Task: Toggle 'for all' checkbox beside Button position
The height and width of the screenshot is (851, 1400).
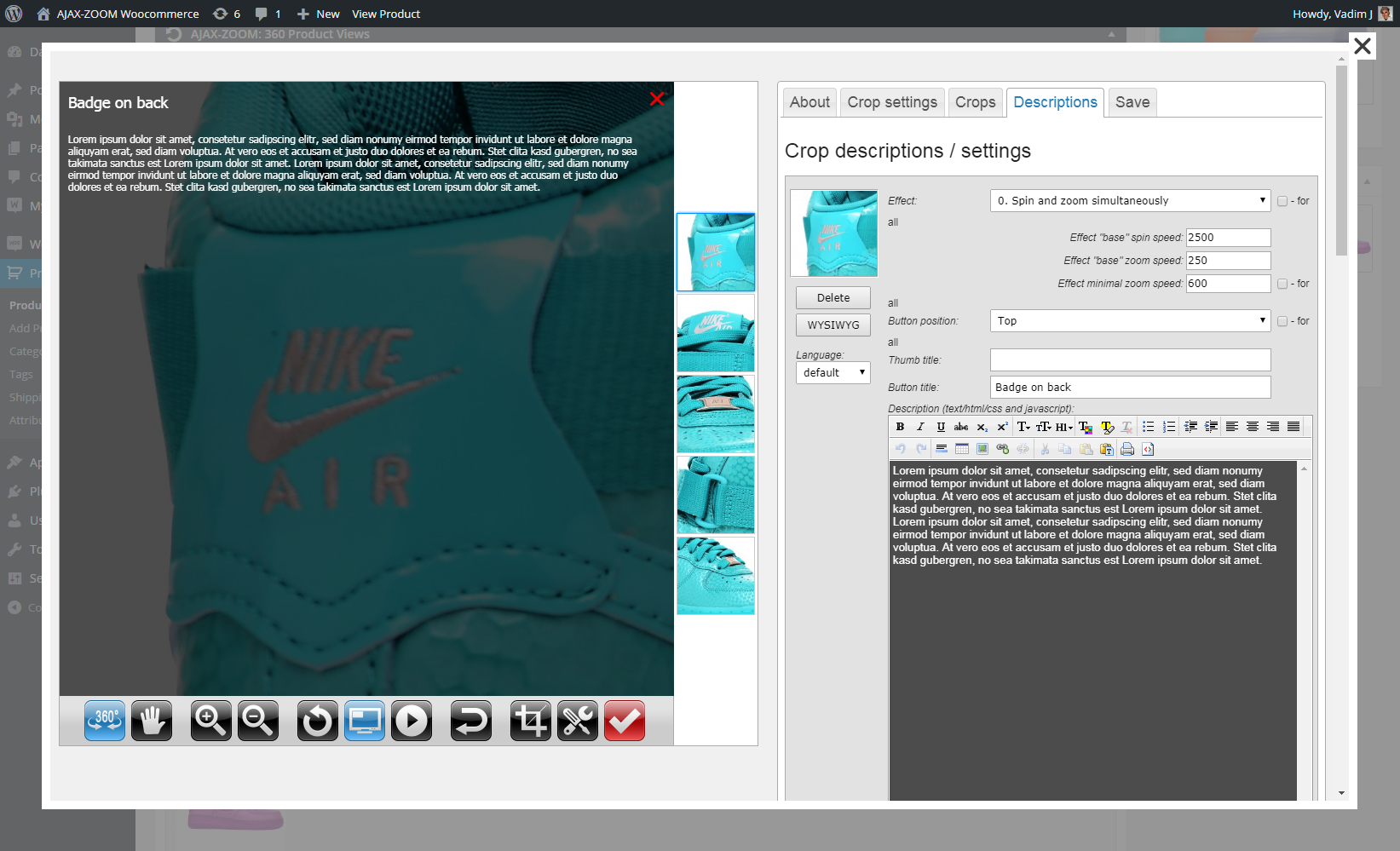Action: point(1282,321)
